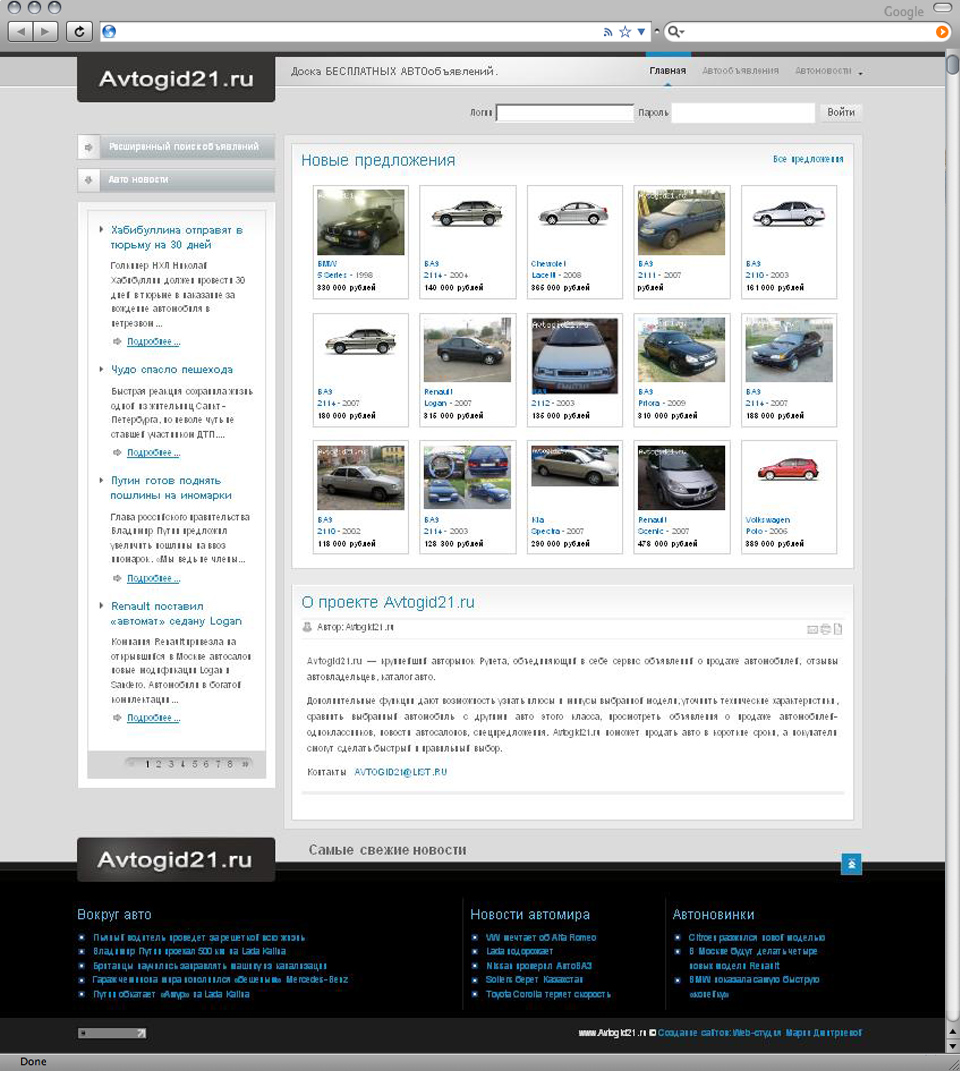
Task: Go to page 2 of news pagination
Action: click(160, 764)
